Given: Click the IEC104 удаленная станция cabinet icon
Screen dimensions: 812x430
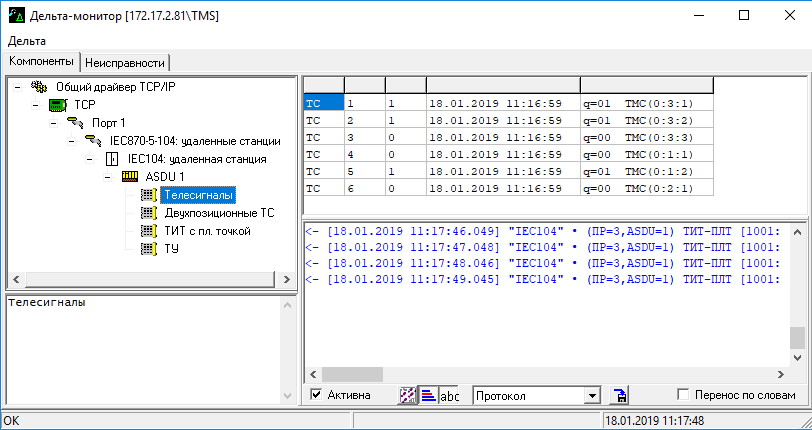Looking at the screenshot, I should (112, 159).
